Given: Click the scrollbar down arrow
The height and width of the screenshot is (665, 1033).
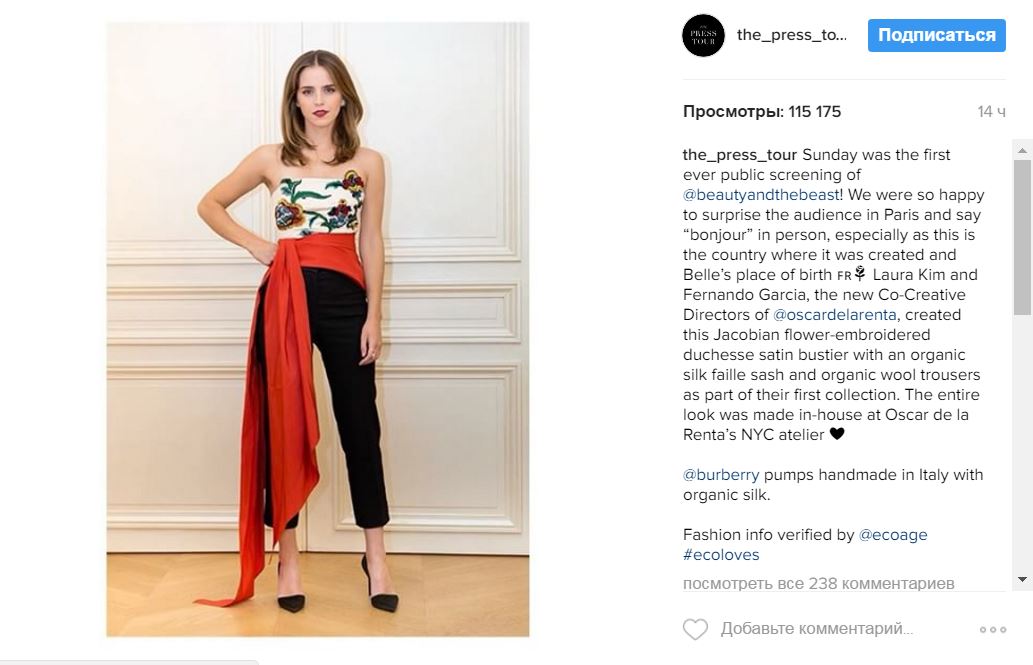Looking at the screenshot, I should pyautogui.click(x=1022, y=579).
